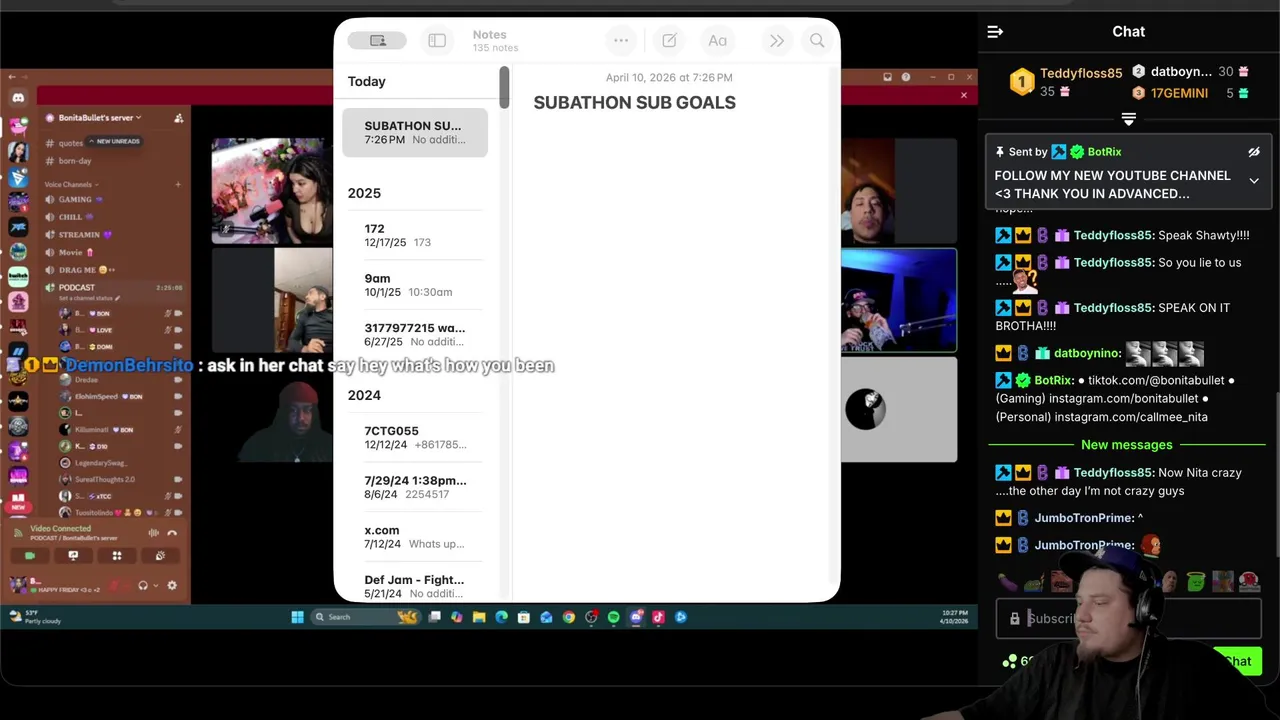Join CHILL voice channel

pos(70,217)
